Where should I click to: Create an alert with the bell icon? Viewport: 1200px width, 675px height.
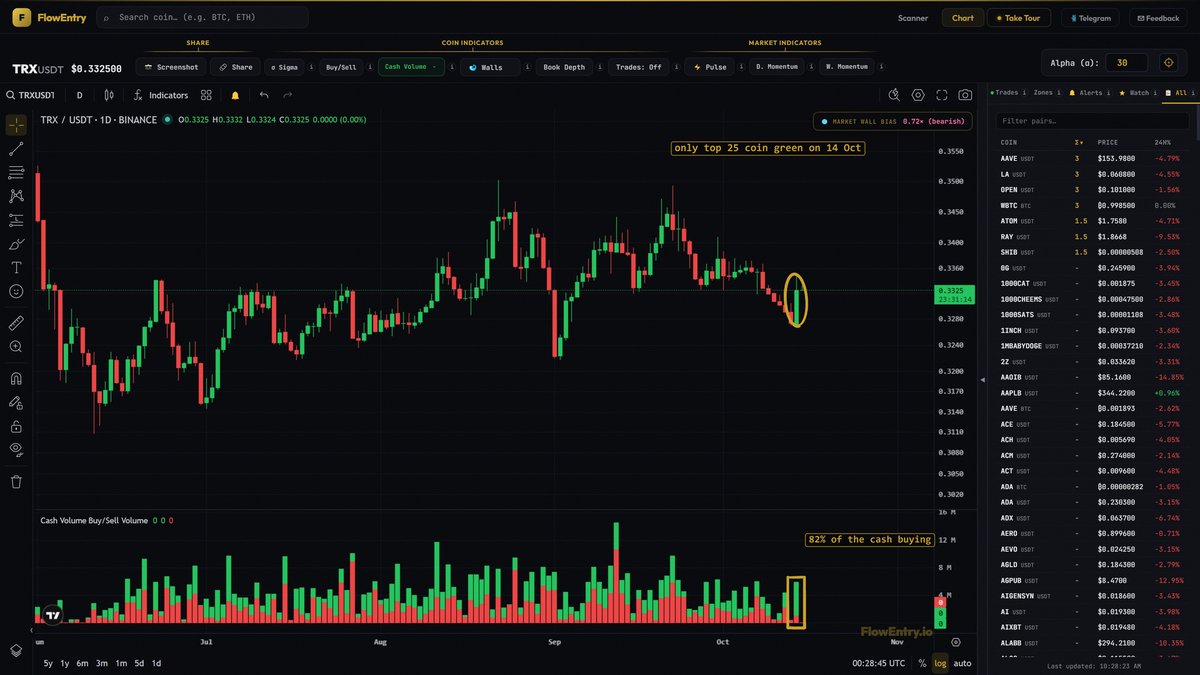point(235,95)
